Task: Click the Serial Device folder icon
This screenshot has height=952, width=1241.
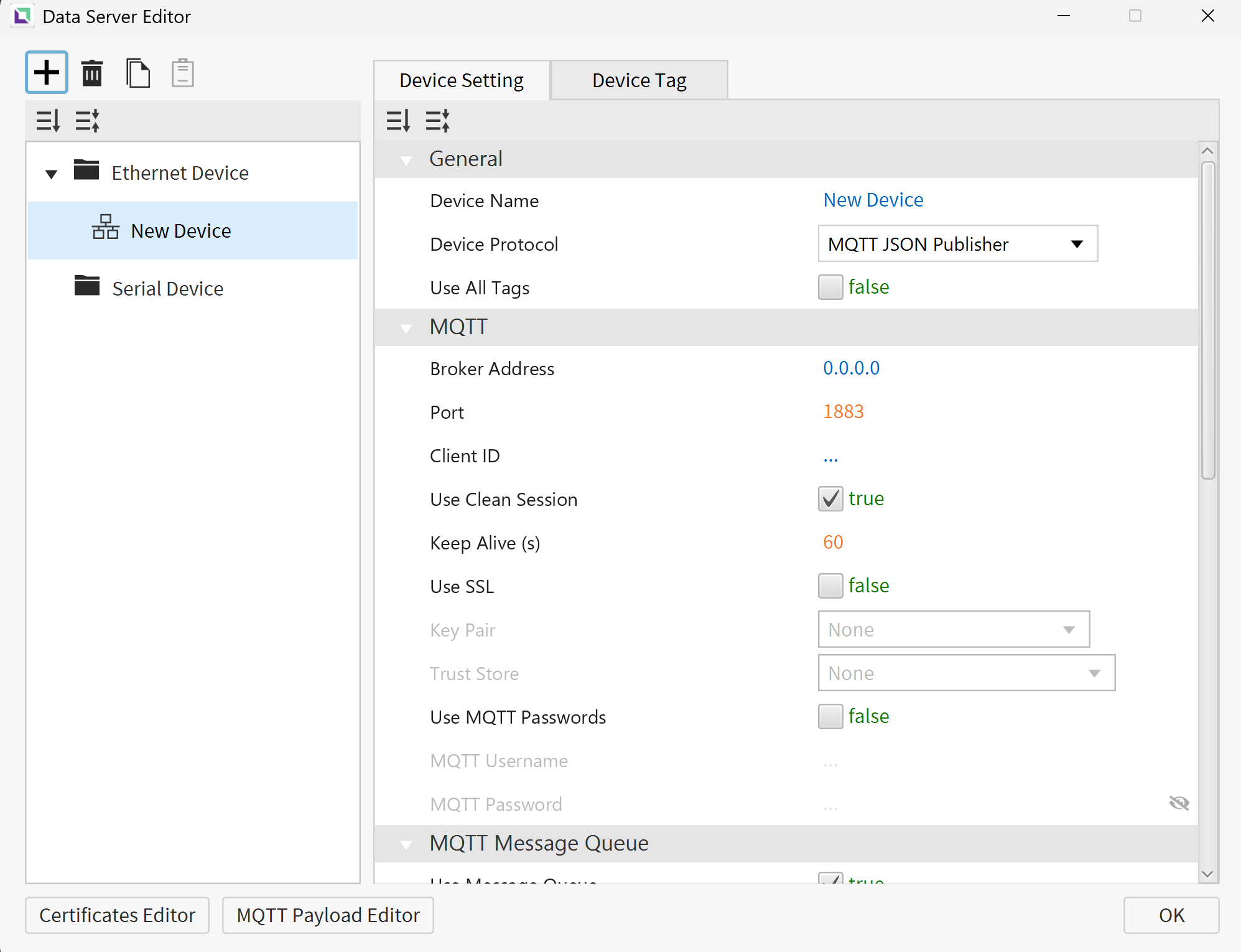Action: 87,286
